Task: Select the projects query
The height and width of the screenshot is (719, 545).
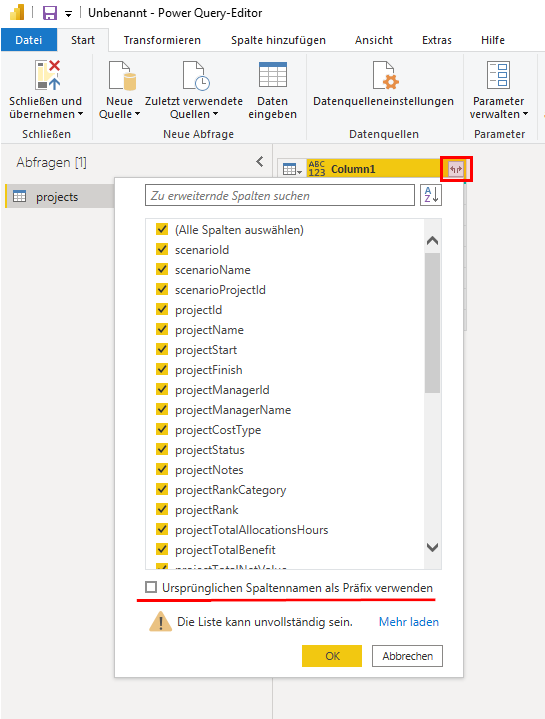Action: (x=60, y=197)
